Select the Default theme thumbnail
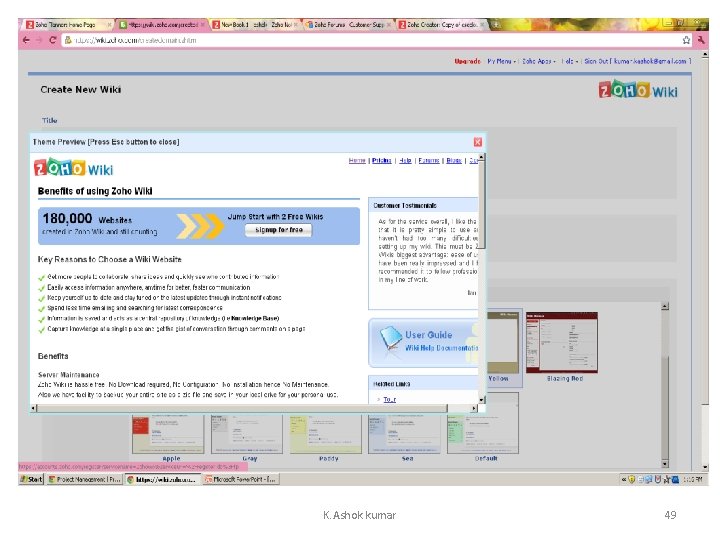 pyautogui.click(x=483, y=434)
